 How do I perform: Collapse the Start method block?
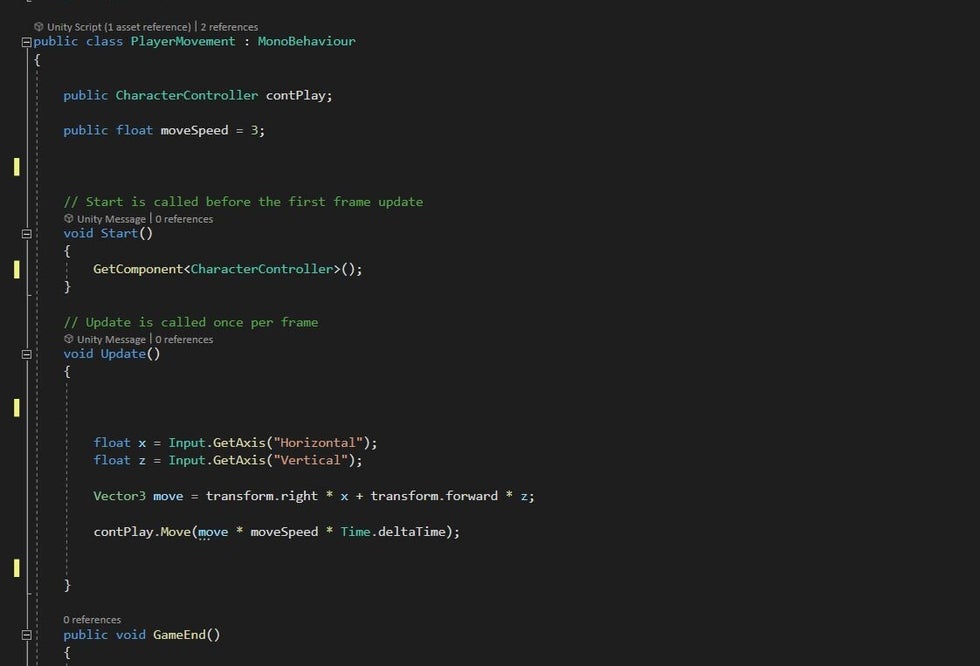26,234
